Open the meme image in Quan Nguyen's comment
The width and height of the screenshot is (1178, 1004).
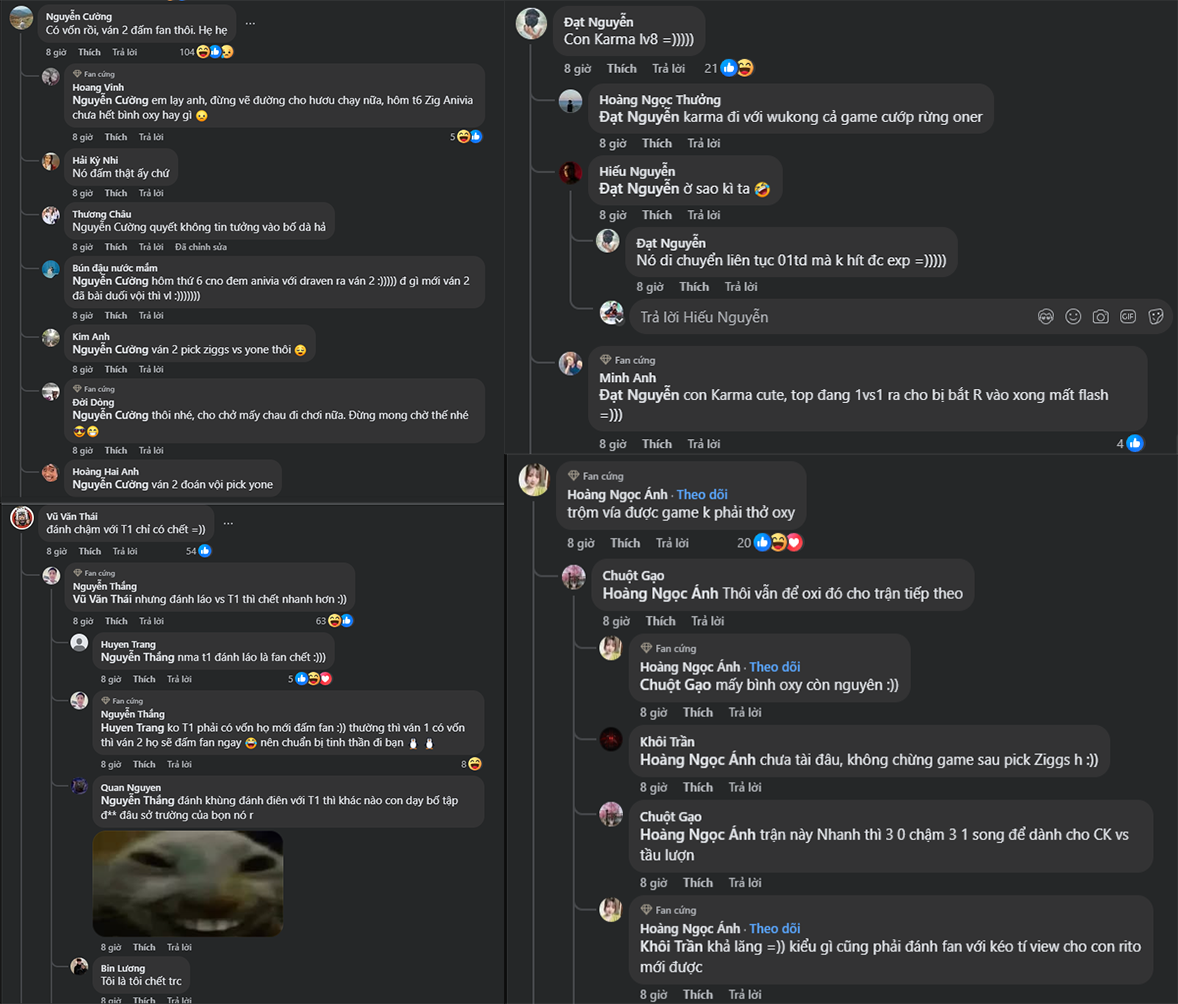click(188, 883)
